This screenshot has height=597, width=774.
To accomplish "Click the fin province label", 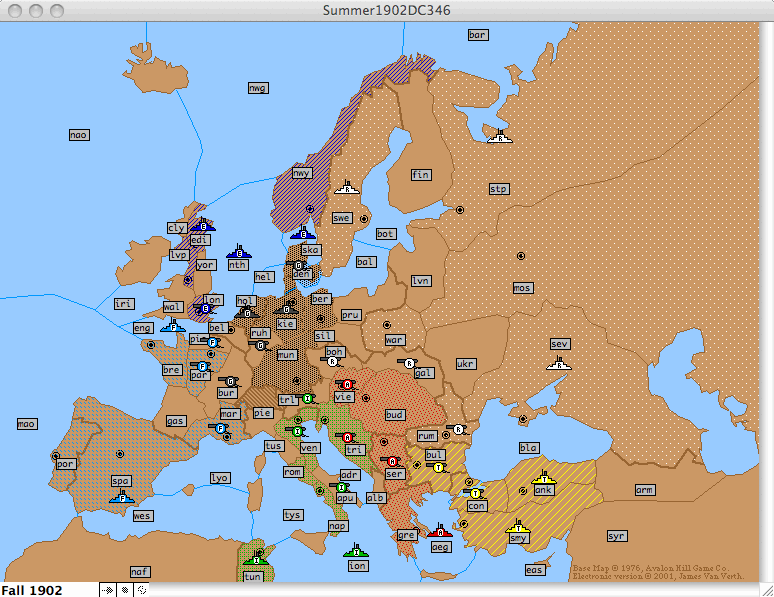I will pos(421,174).
